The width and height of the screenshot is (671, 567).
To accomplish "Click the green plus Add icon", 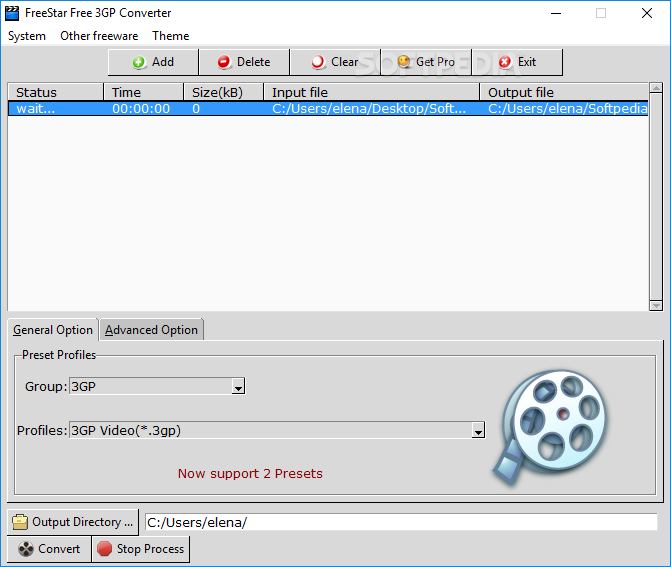I will tap(139, 62).
